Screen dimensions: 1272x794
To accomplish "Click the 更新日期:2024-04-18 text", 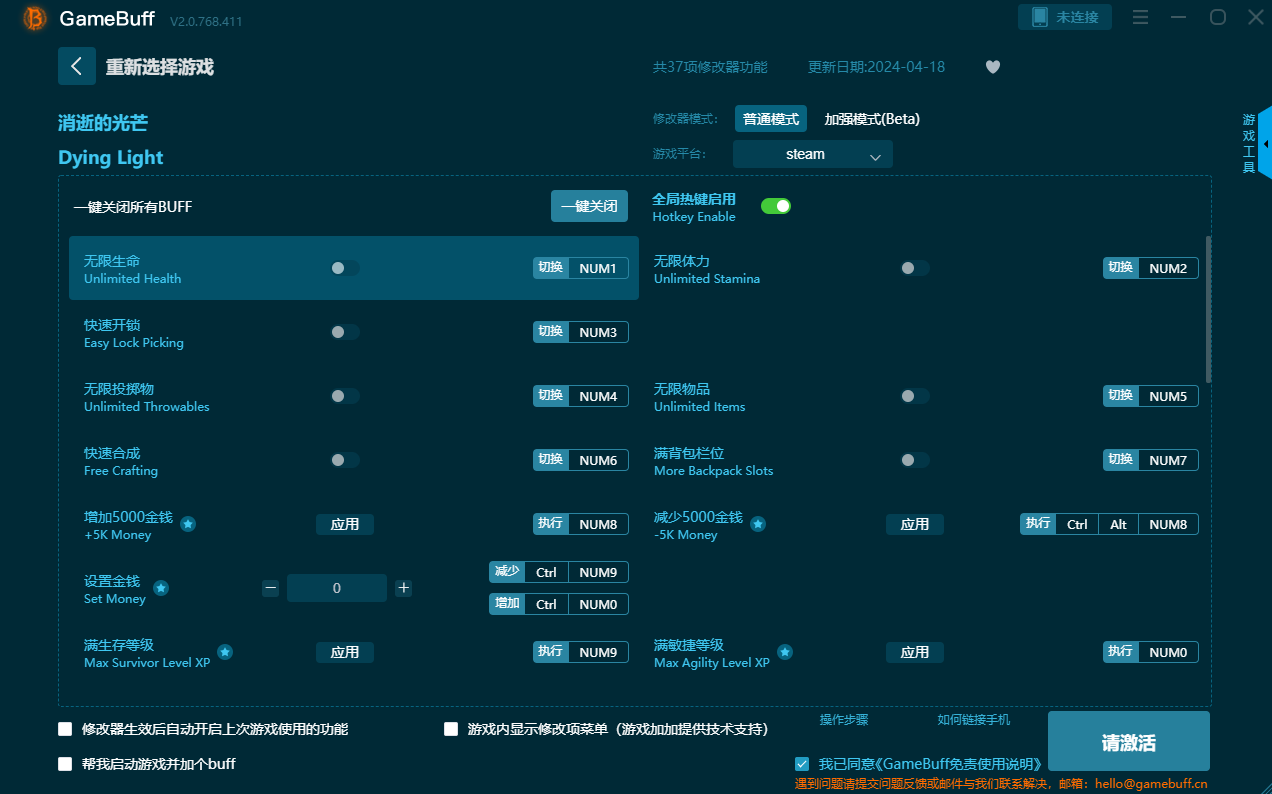I will [876, 67].
